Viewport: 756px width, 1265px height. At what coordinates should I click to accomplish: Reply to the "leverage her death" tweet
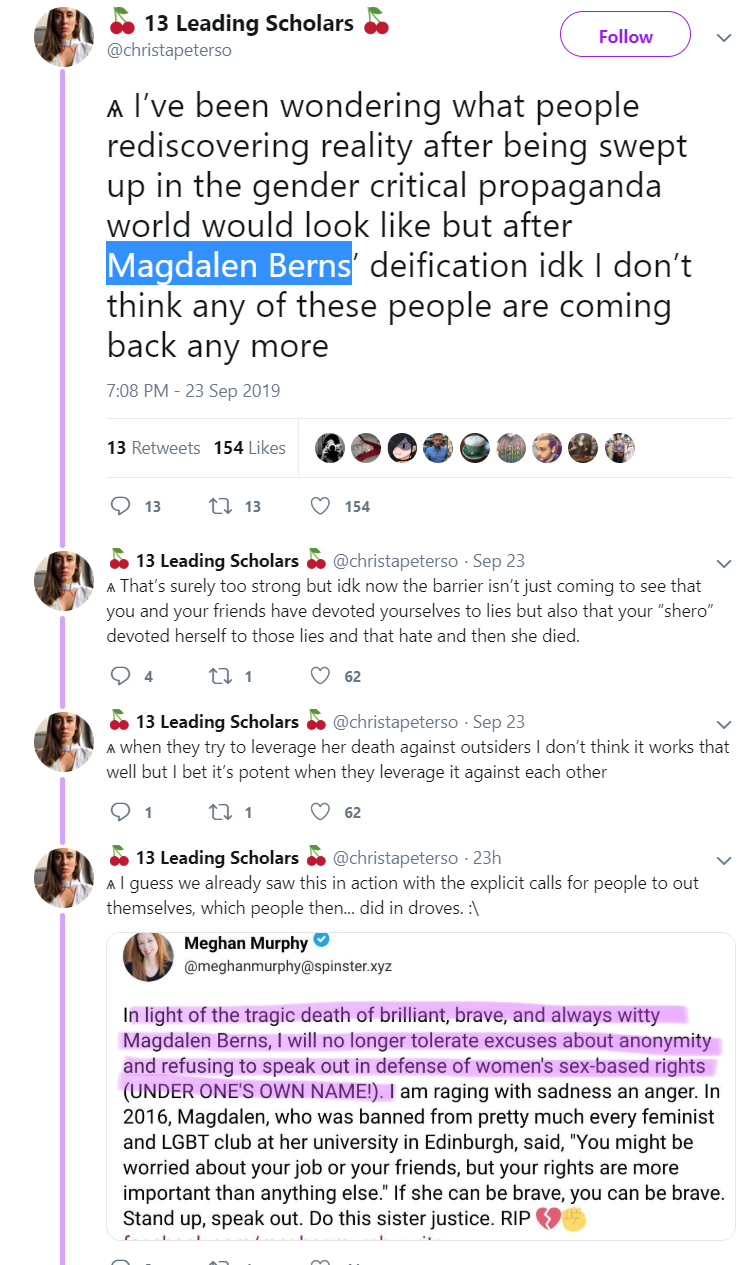(120, 812)
